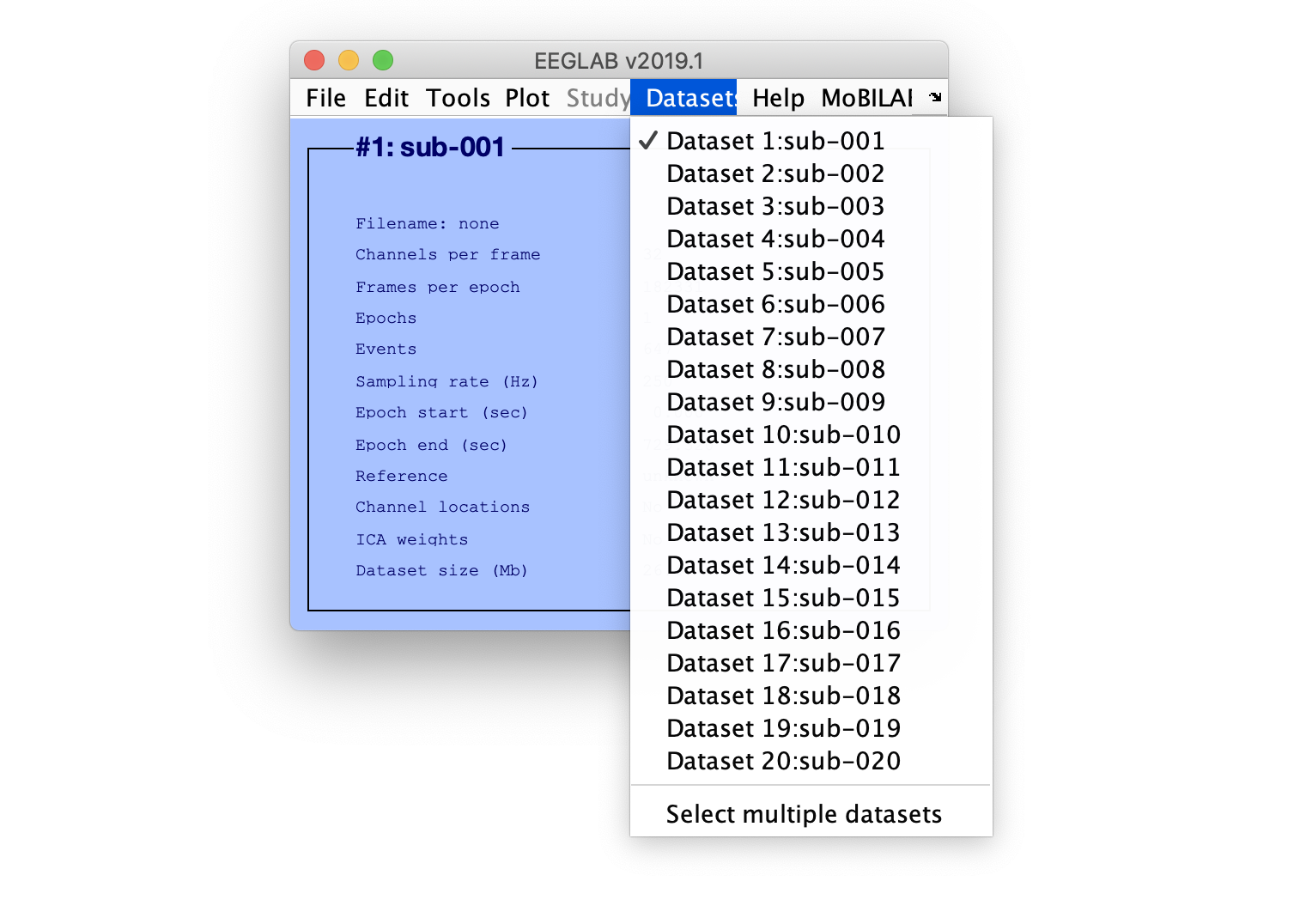Viewport: 1312px width, 924px height.
Task: Select Dataset 20:sub-020
Action: tap(782, 761)
